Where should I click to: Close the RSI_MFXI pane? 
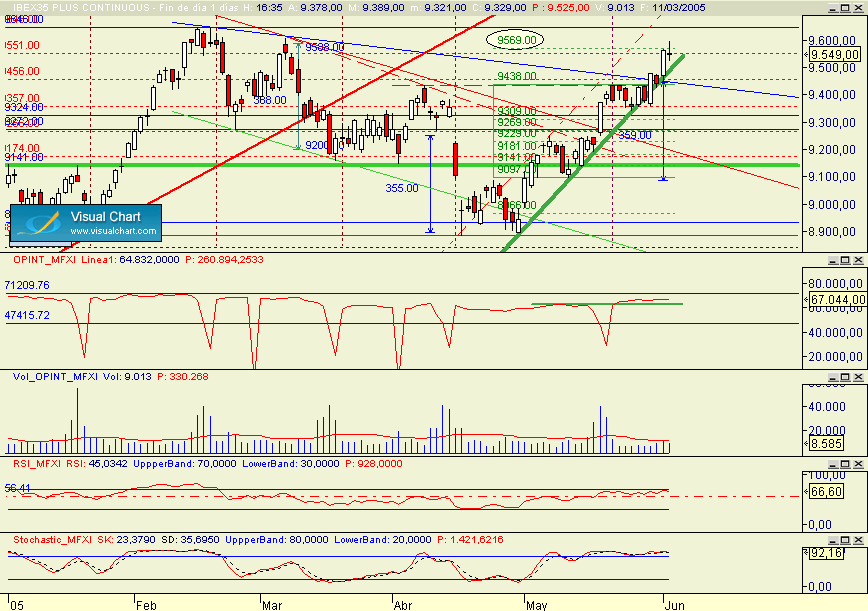pos(858,464)
